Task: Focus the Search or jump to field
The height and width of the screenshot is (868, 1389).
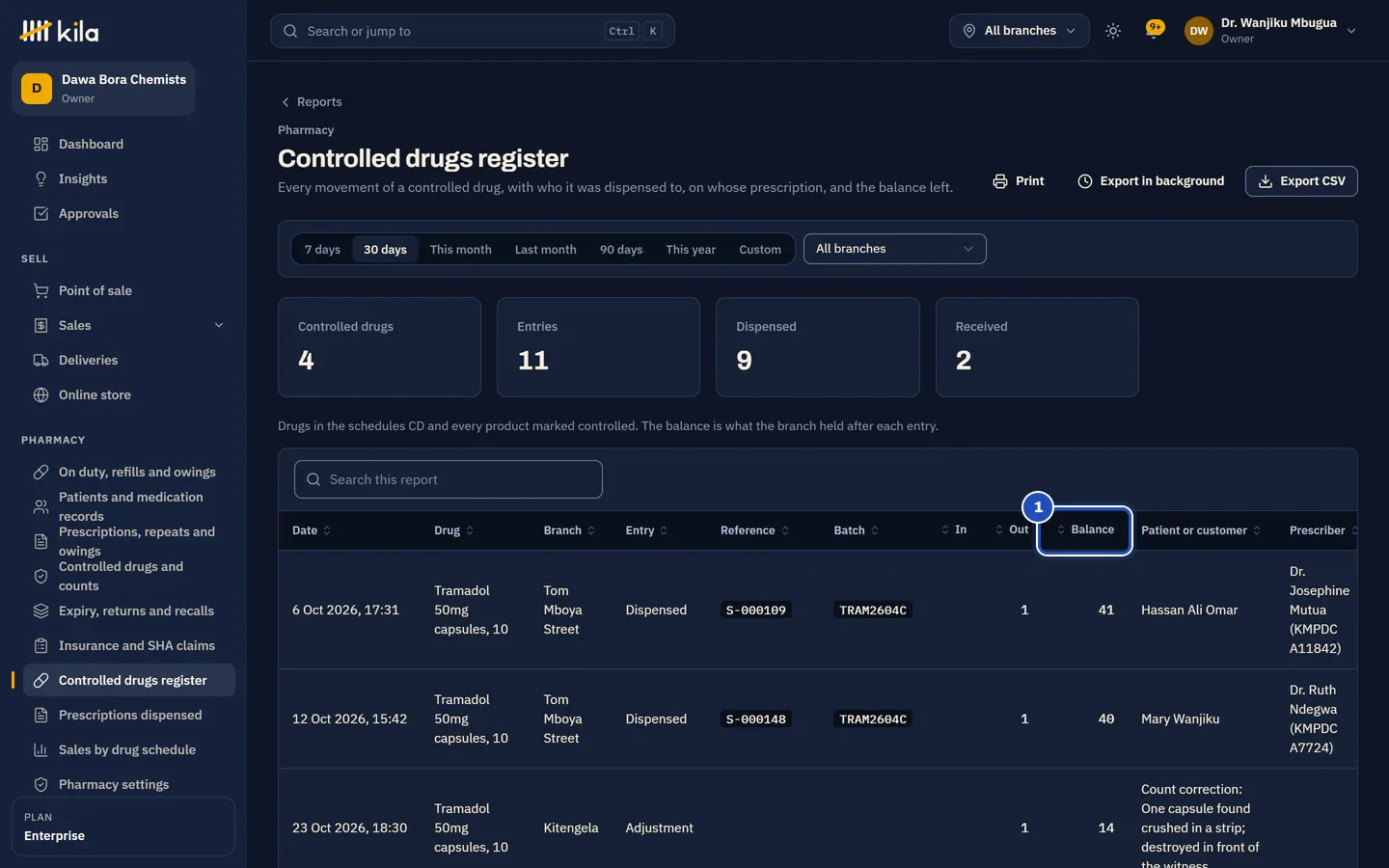Action: (473, 31)
